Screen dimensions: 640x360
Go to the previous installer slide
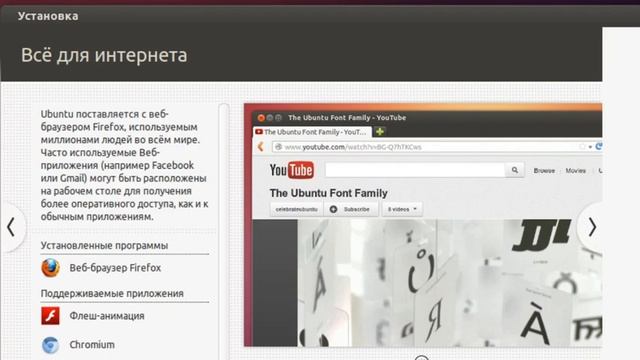[11, 227]
